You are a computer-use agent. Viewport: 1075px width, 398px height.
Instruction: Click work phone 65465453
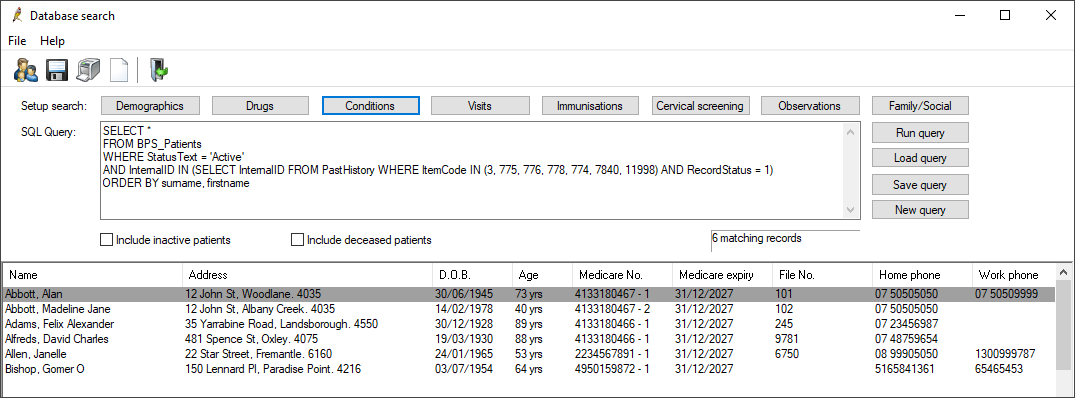999,369
